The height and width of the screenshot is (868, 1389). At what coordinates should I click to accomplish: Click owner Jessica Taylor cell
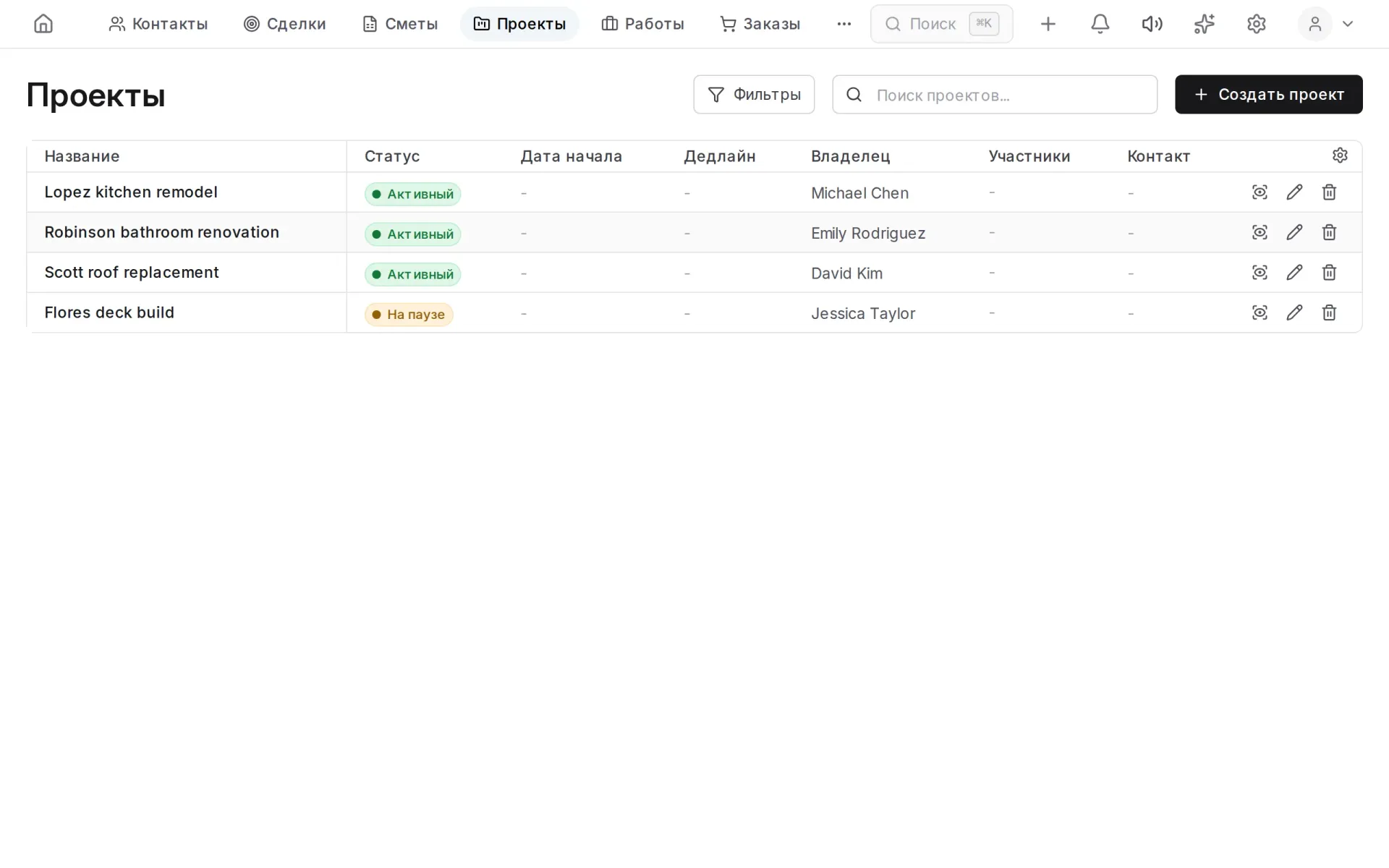point(863,314)
